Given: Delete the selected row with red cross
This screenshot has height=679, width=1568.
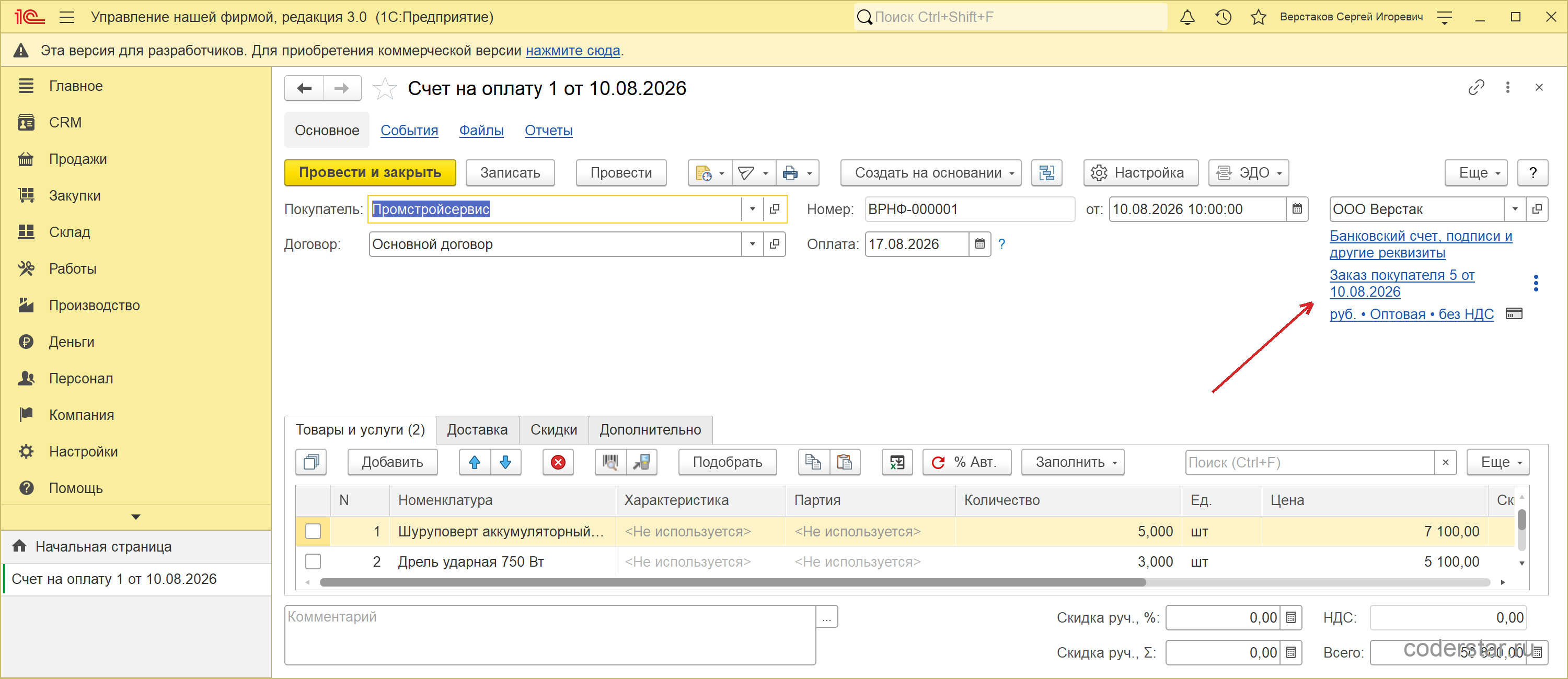Looking at the screenshot, I should point(558,462).
